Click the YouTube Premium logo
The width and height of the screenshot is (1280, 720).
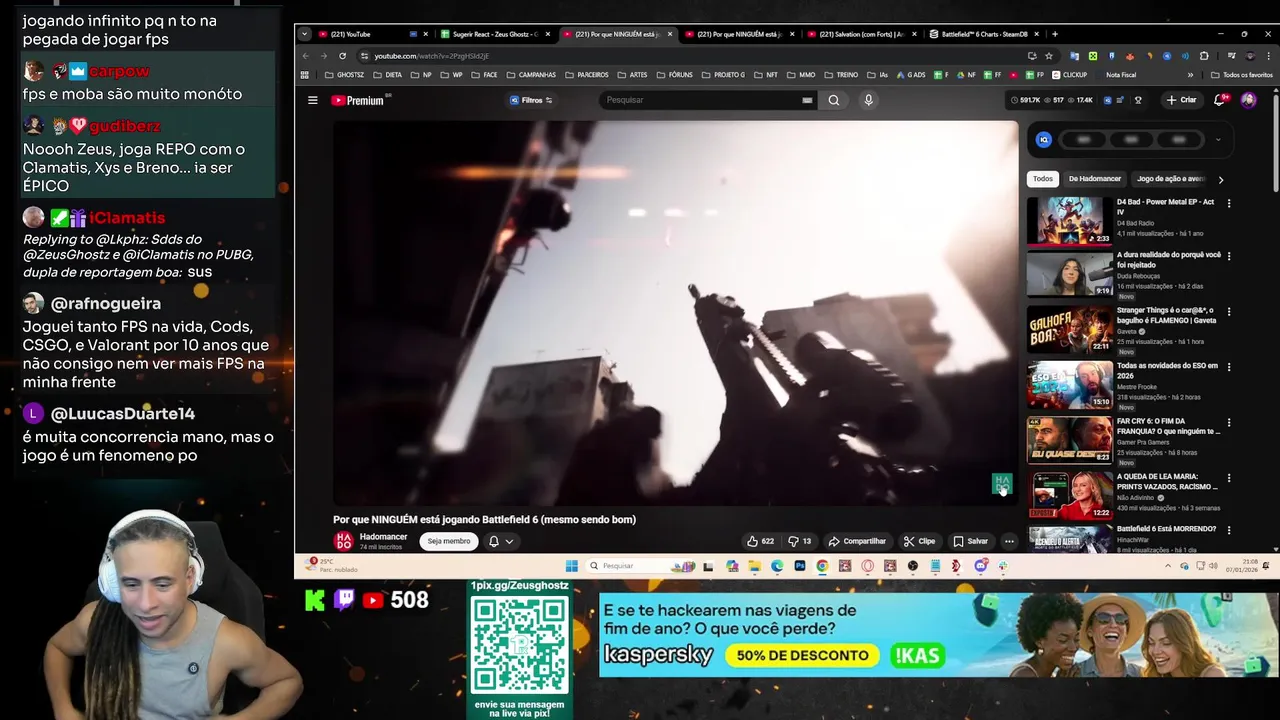click(x=358, y=100)
